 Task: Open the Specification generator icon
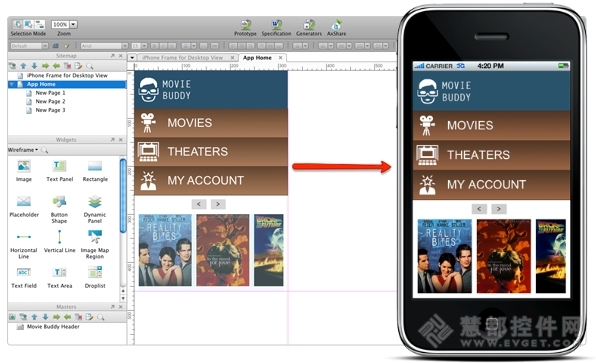276,25
